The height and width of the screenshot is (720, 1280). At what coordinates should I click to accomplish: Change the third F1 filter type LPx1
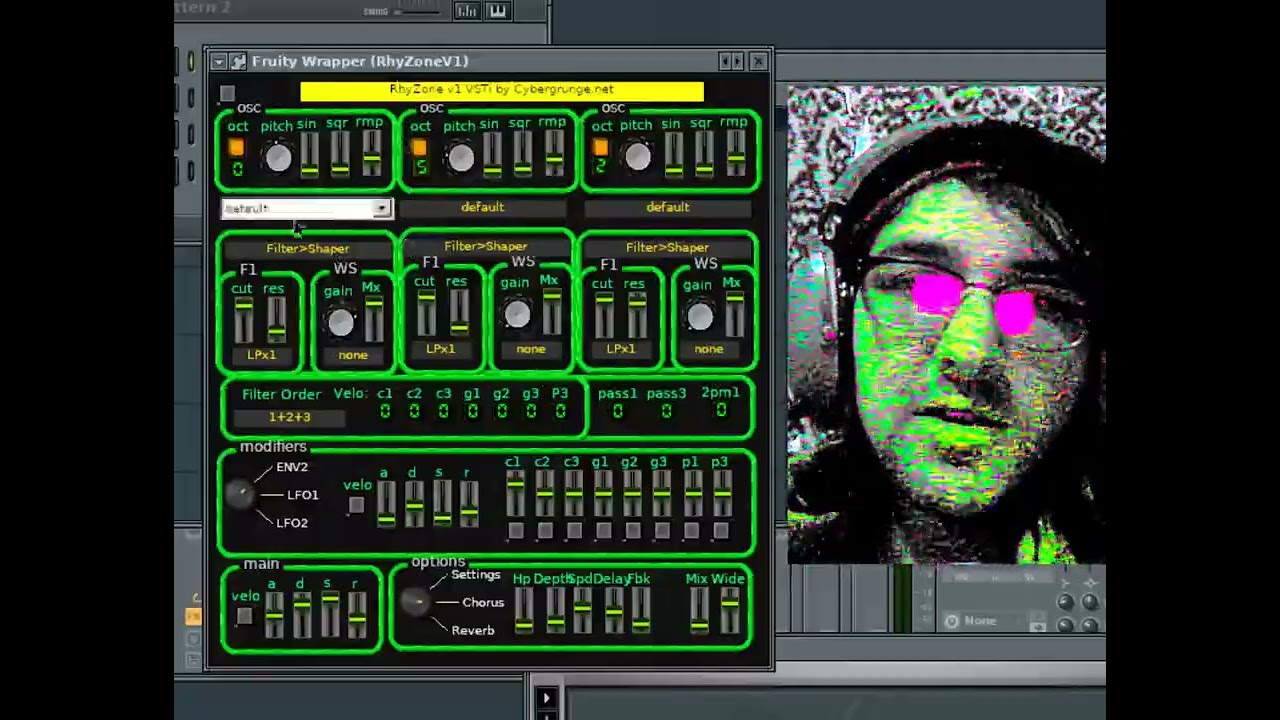tap(621, 349)
